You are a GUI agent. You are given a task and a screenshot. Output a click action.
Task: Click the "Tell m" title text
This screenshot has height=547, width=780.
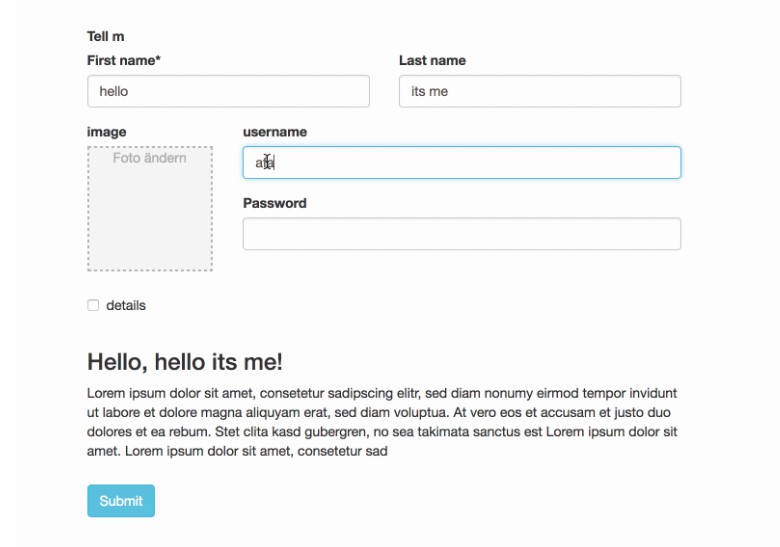tap(106, 37)
